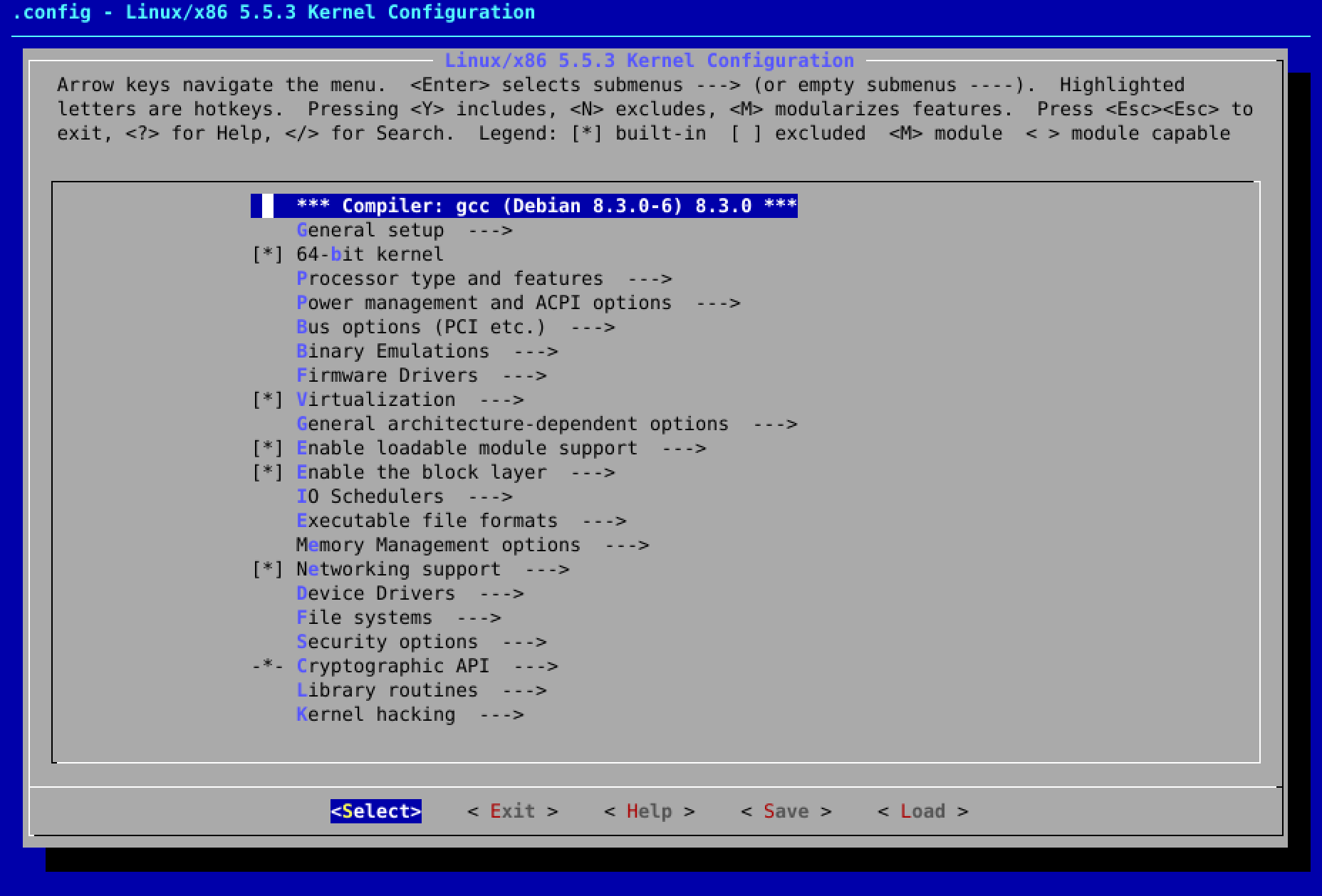This screenshot has height=896, width=1322.
Task: Expand General setup submenu arrow
Action: tap(490, 230)
